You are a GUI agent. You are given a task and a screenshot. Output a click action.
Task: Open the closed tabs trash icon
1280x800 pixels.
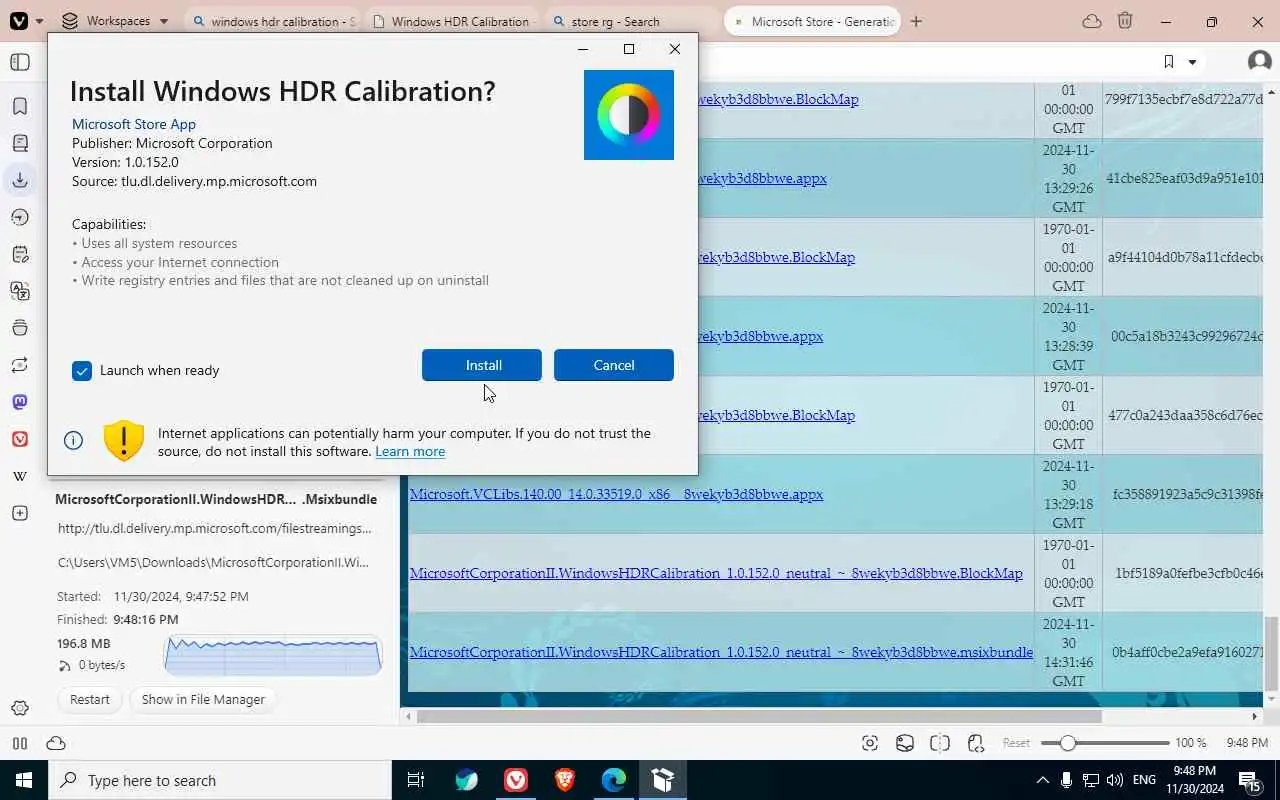1125,21
